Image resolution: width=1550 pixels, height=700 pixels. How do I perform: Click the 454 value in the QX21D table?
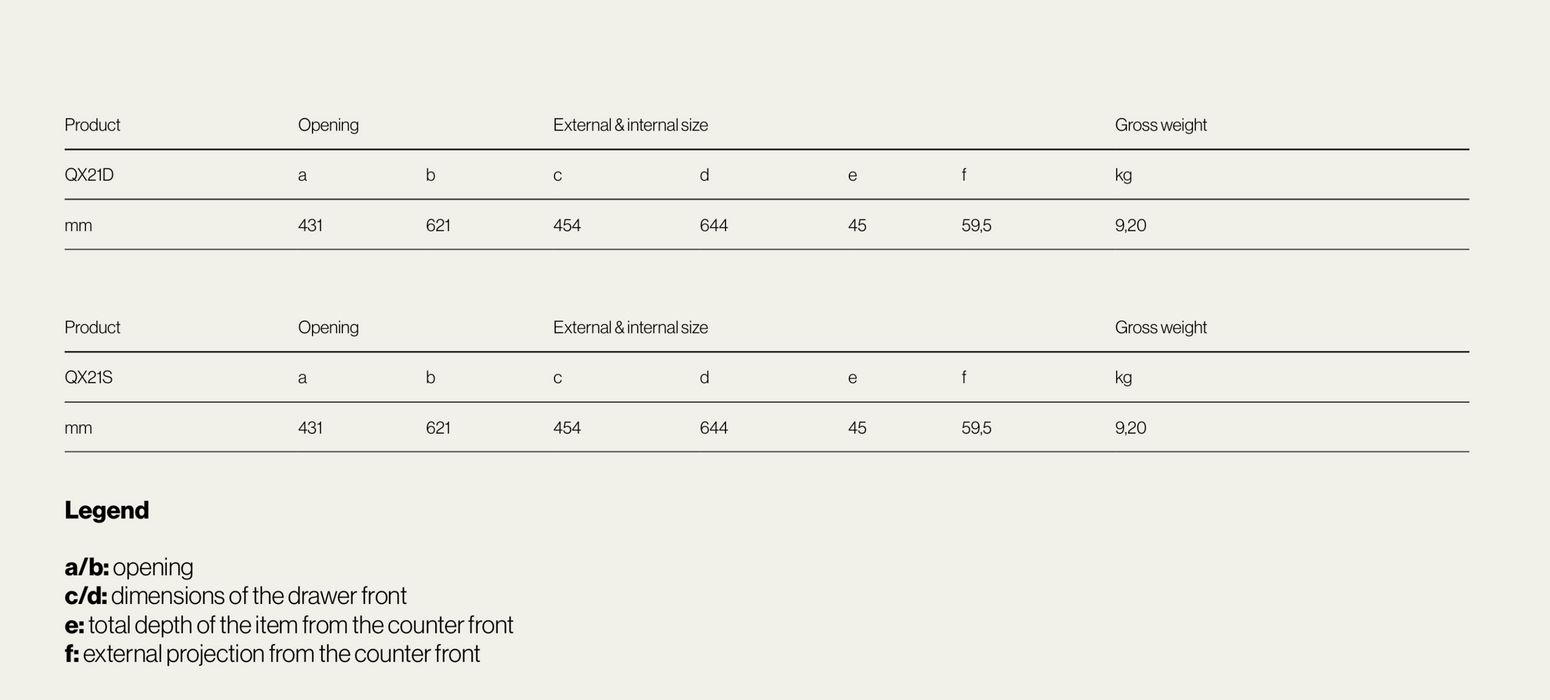tap(566, 226)
